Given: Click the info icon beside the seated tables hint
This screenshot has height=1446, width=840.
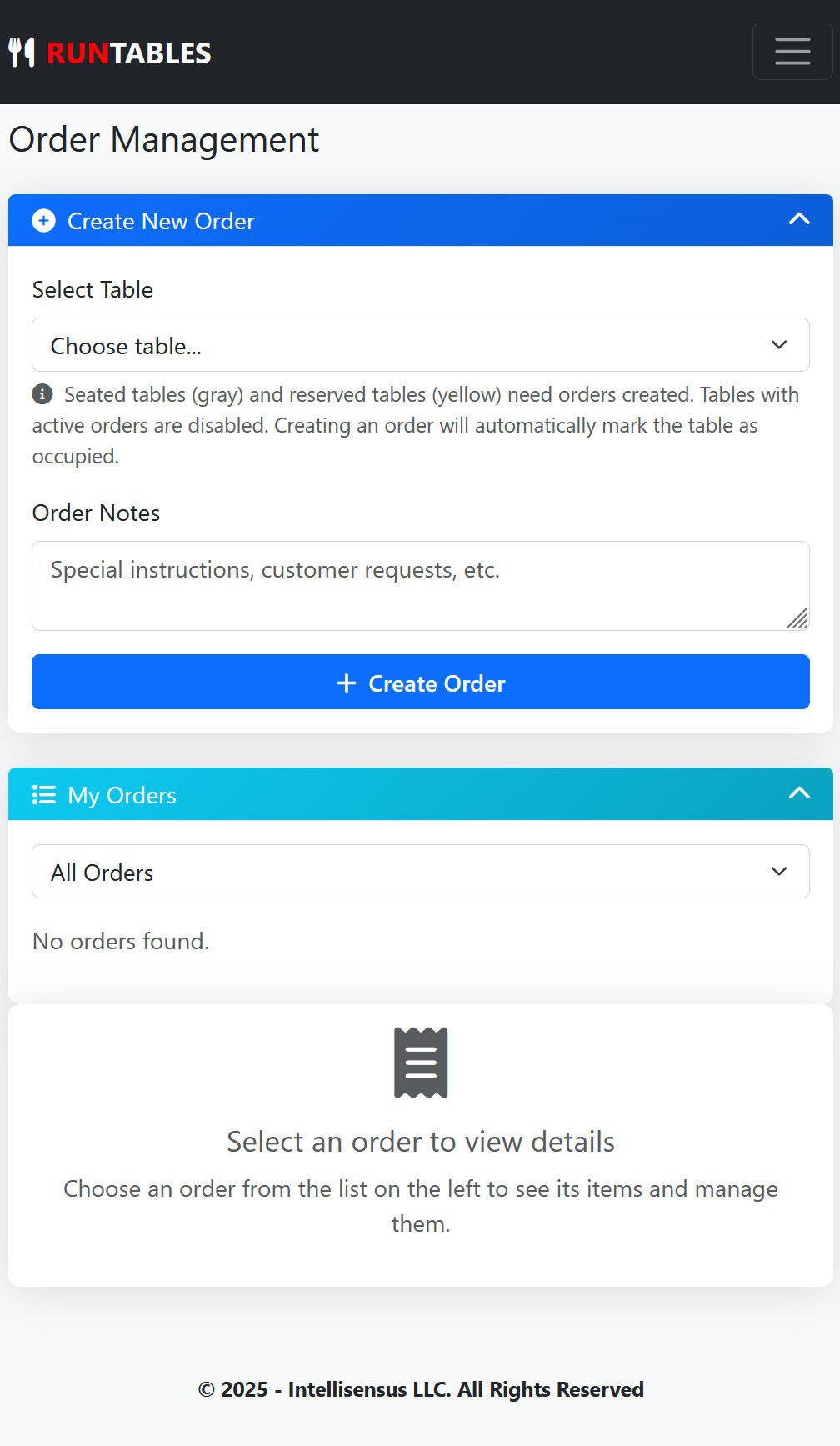Looking at the screenshot, I should point(42,394).
